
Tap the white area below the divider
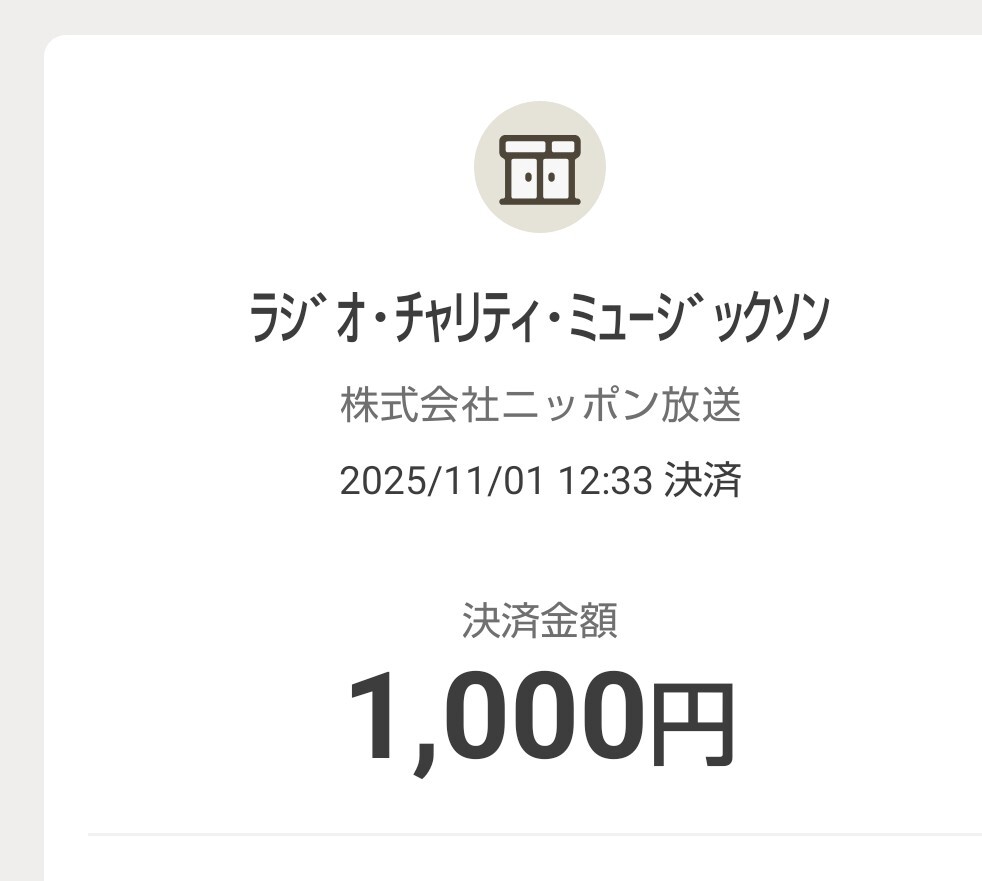(x=535, y=859)
